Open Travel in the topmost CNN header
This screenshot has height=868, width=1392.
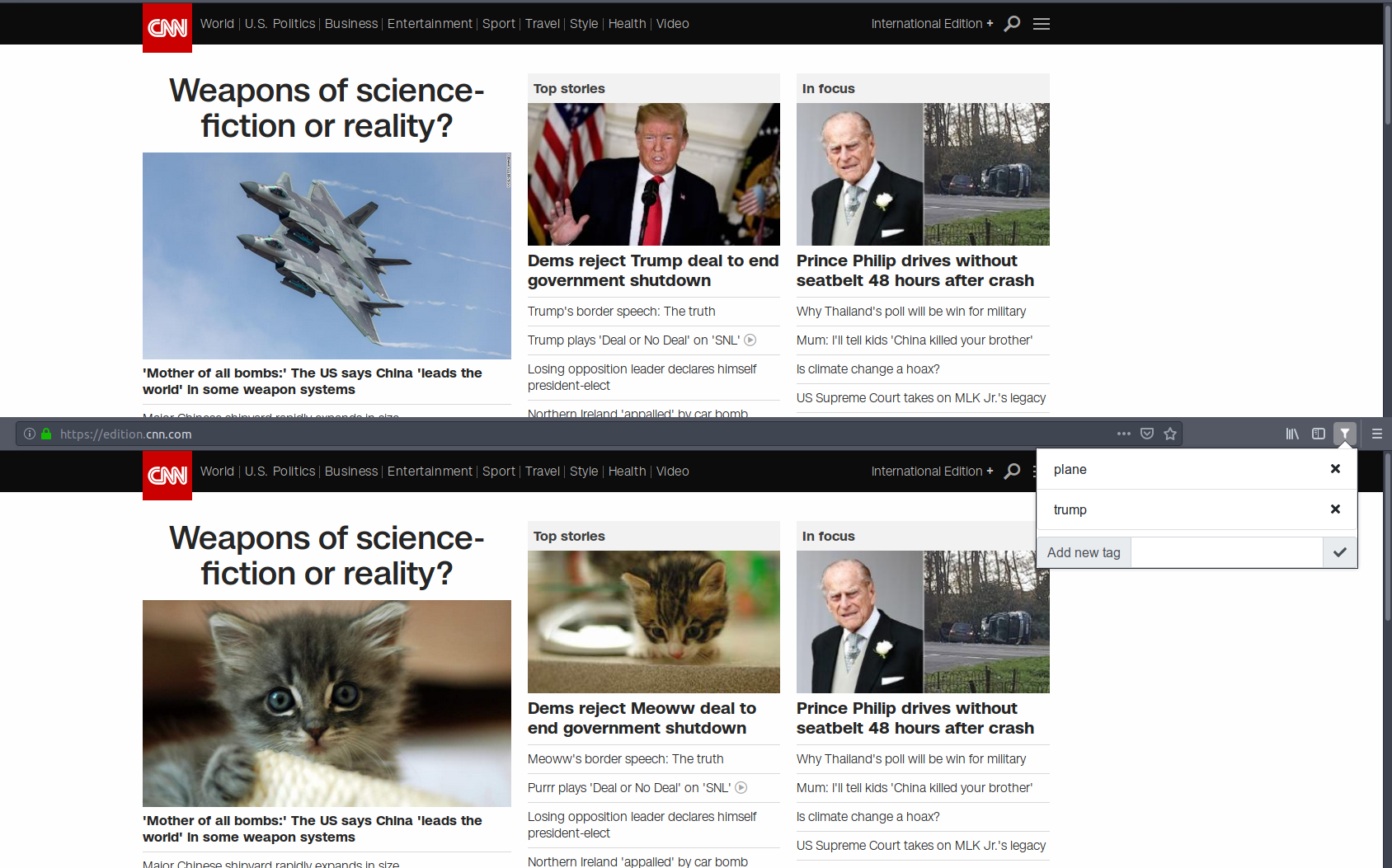tap(543, 24)
